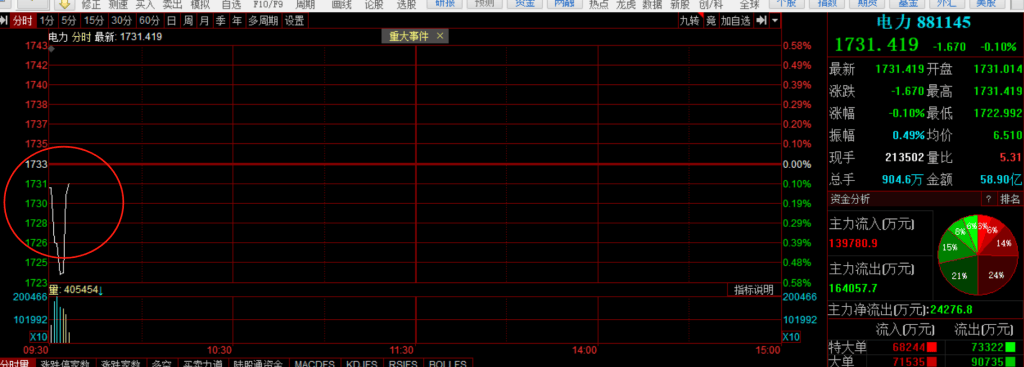Toggle the 竞 auction display button
The width and height of the screenshot is (1024, 367).
(711, 21)
